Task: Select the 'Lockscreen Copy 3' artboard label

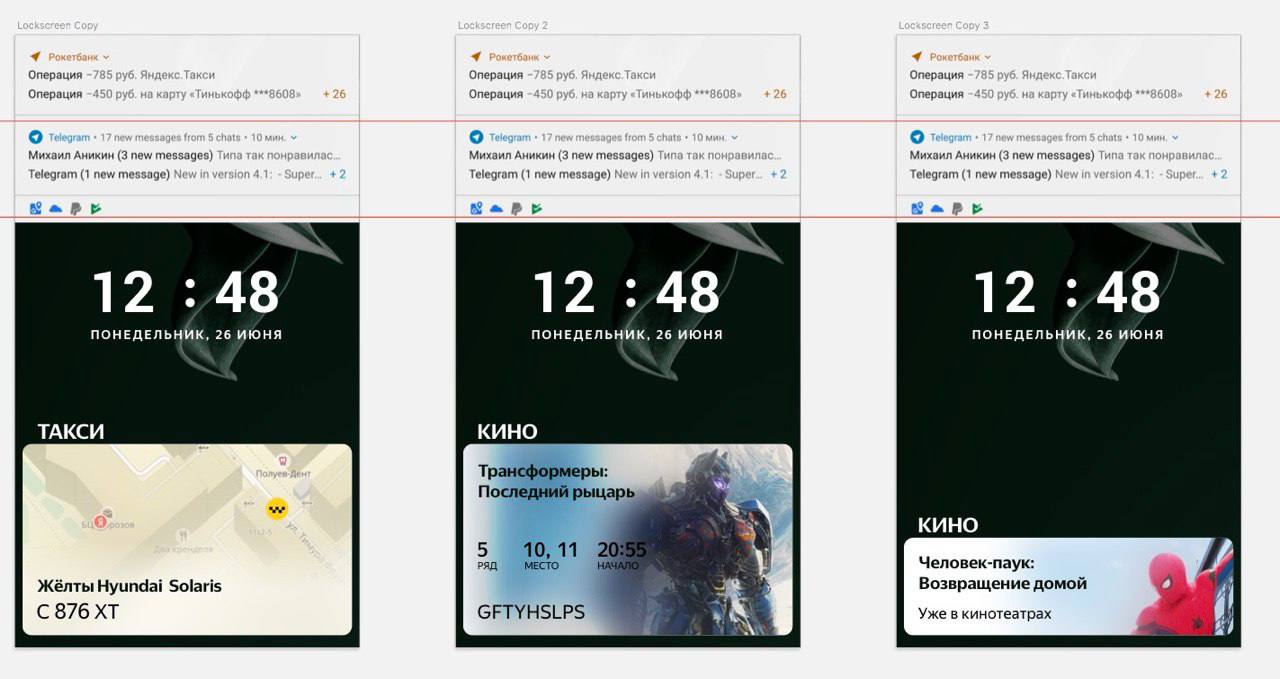Action: pos(943,25)
